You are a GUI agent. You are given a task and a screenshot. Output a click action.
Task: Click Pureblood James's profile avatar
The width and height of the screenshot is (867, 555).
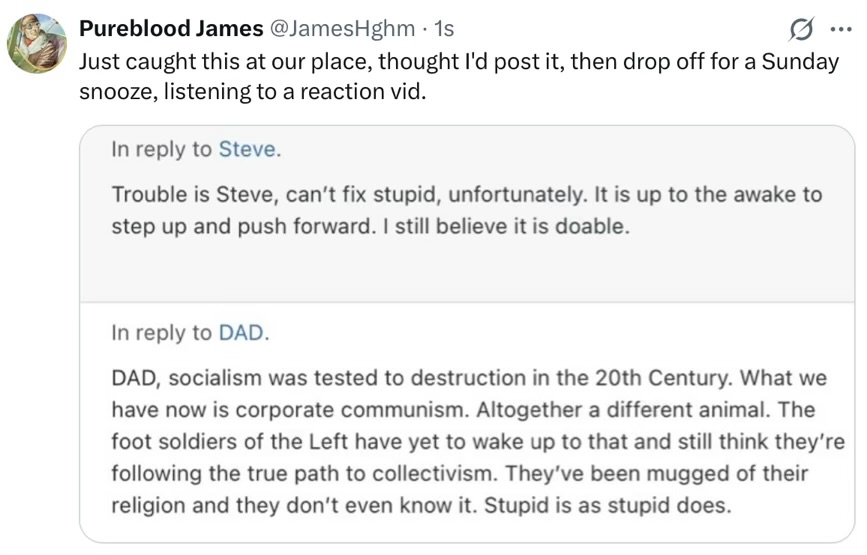pos(38,44)
